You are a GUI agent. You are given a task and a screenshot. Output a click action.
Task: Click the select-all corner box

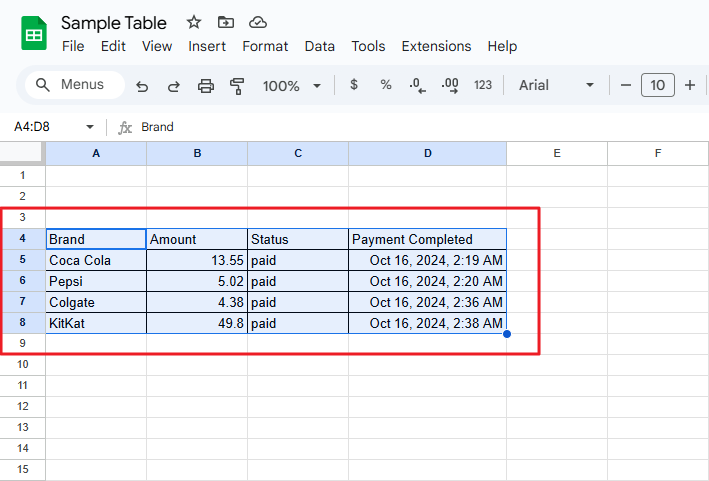[23, 153]
